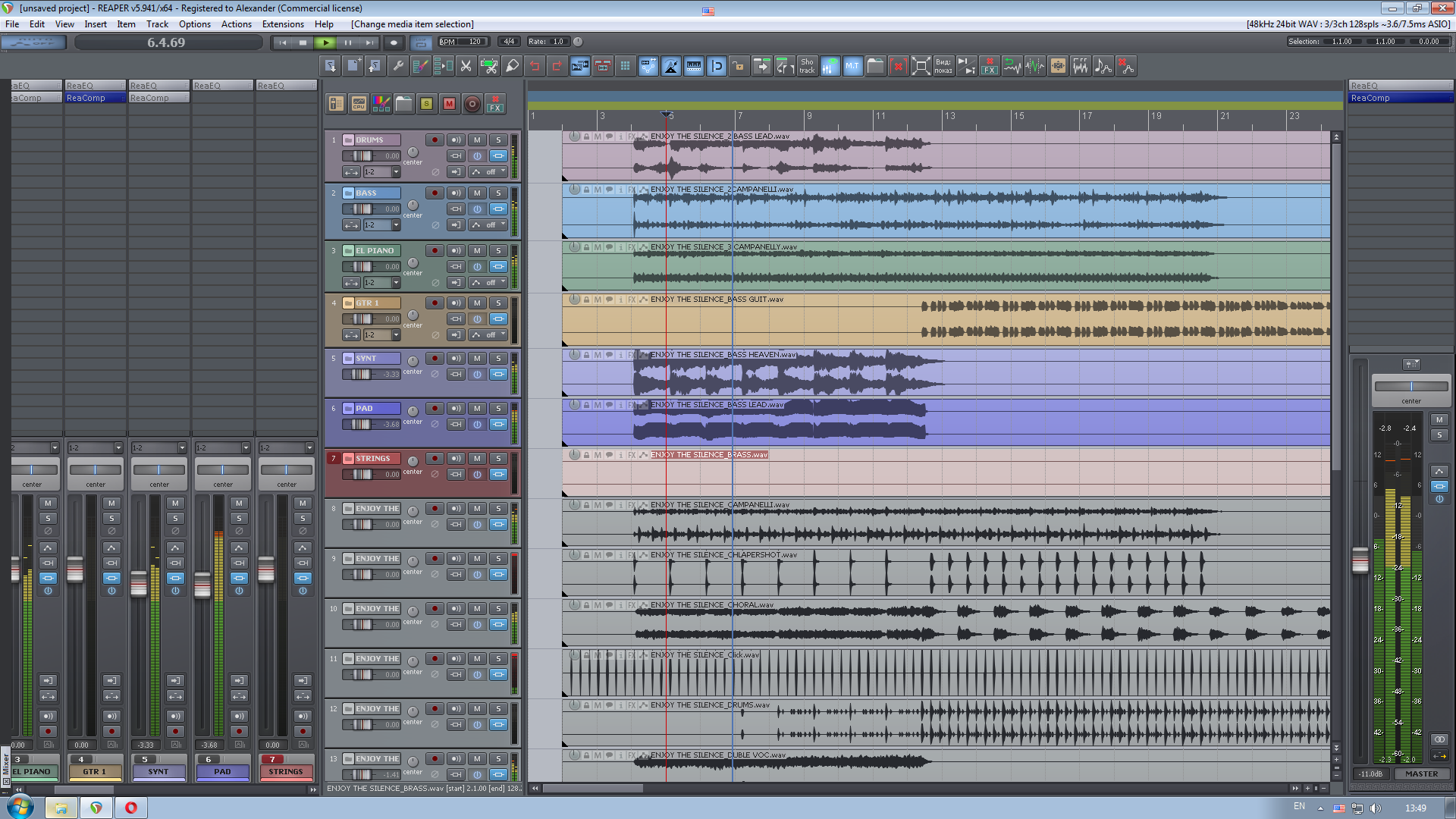Open 1-2 output dropdown on SYNT mixer strip

coord(182,448)
